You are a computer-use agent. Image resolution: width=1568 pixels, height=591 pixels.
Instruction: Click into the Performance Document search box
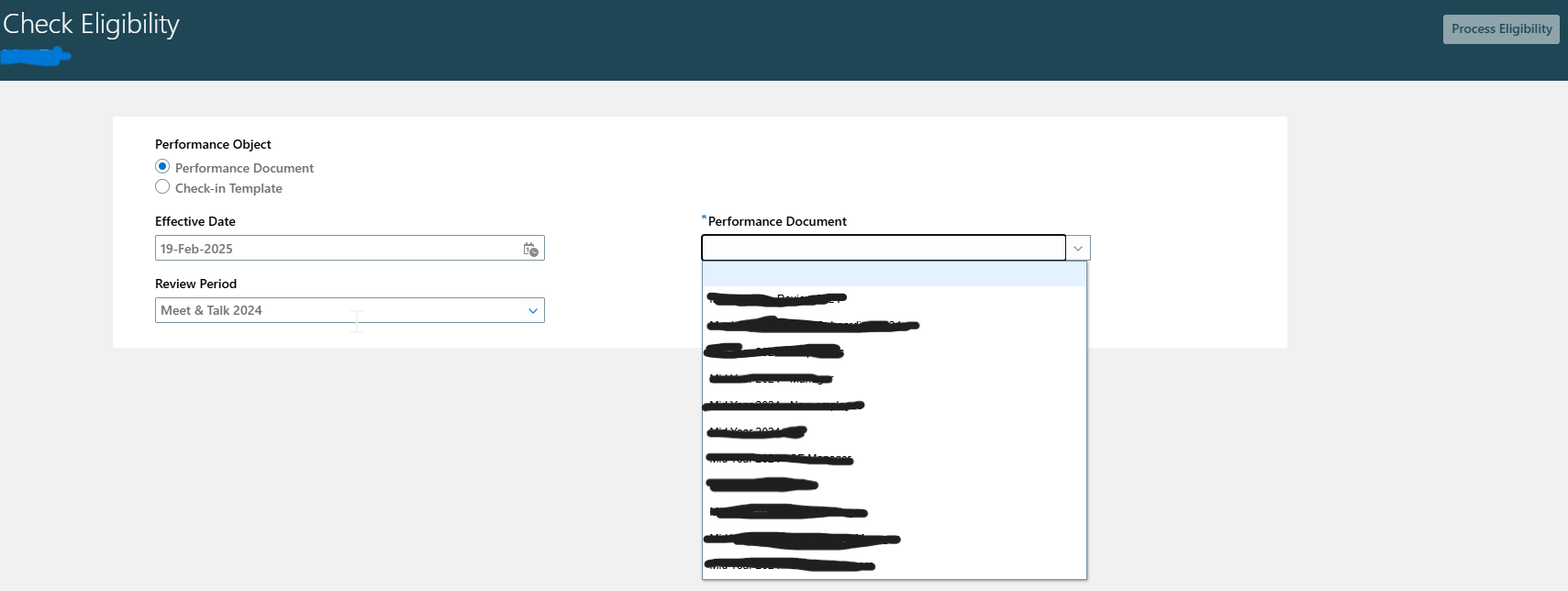click(884, 248)
